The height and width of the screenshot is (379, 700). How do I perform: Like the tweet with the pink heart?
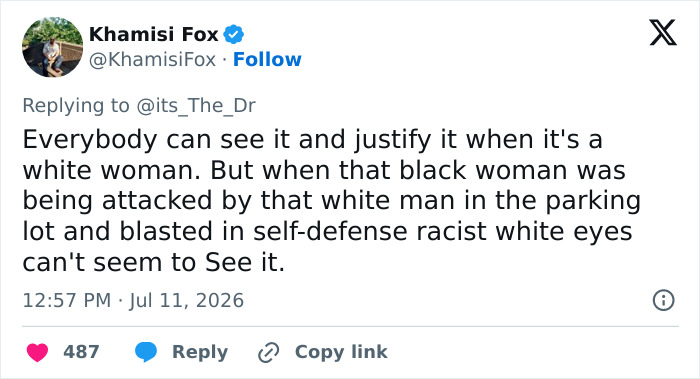point(38,352)
